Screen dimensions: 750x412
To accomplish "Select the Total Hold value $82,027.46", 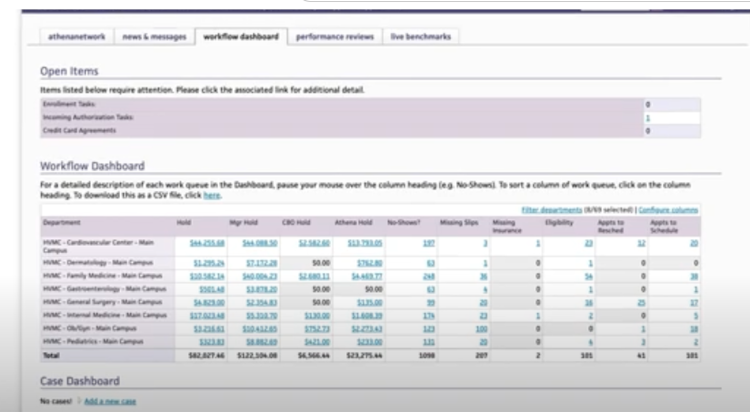I will [207, 356].
